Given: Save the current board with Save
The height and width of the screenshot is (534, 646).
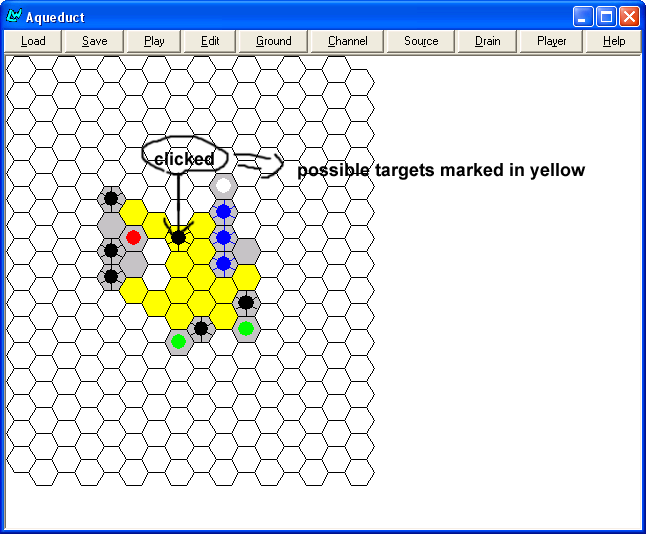Looking at the screenshot, I should tap(95, 41).
